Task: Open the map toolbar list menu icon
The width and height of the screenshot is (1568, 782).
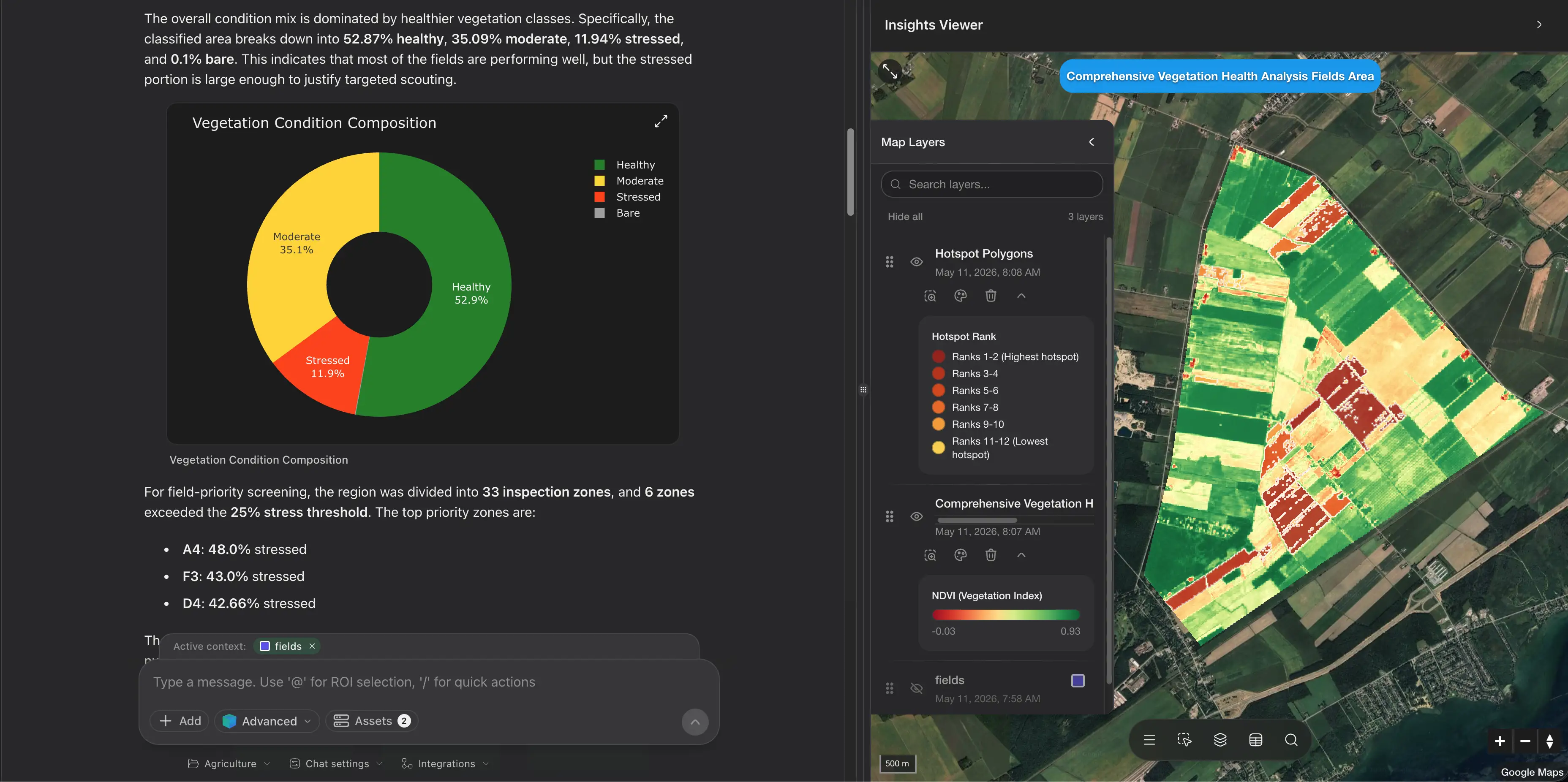Action: point(1149,740)
